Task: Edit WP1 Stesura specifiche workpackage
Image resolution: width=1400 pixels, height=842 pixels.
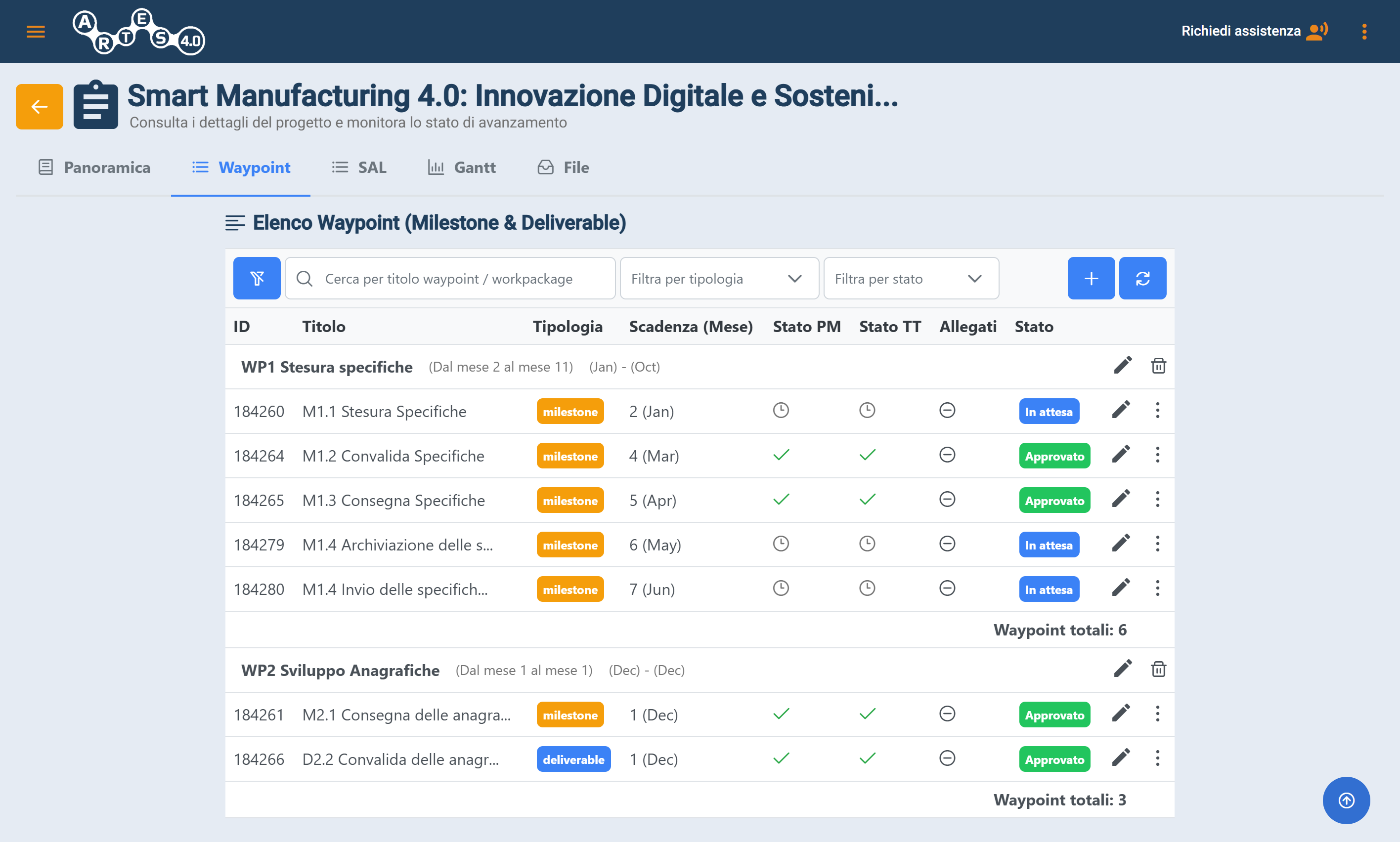Action: tap(1123, 365)
